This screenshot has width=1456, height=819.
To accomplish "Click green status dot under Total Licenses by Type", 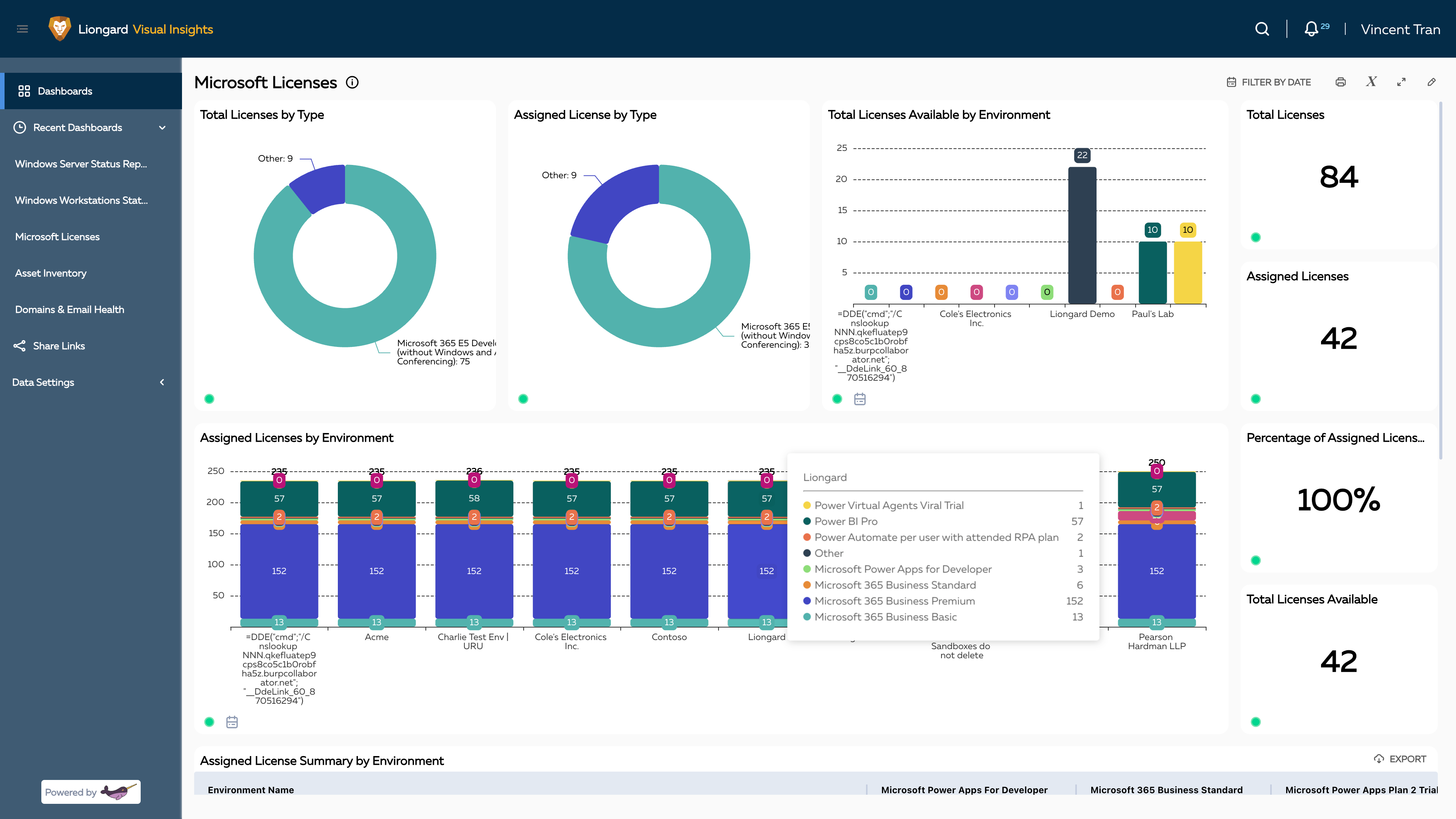I will click(209, 399).
